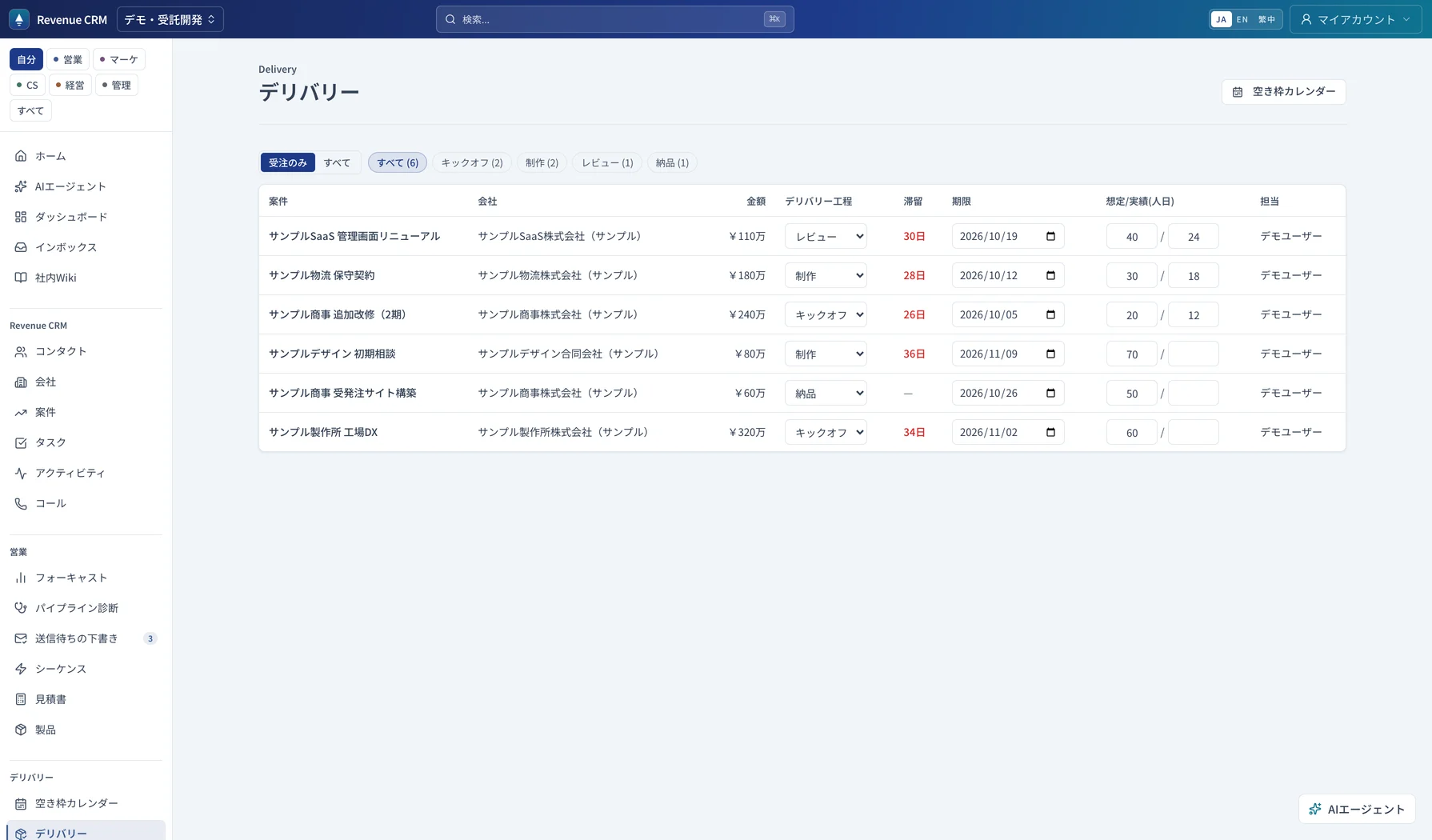
Task: Expand the マイアカウント menu
Action: [1355, 19]
